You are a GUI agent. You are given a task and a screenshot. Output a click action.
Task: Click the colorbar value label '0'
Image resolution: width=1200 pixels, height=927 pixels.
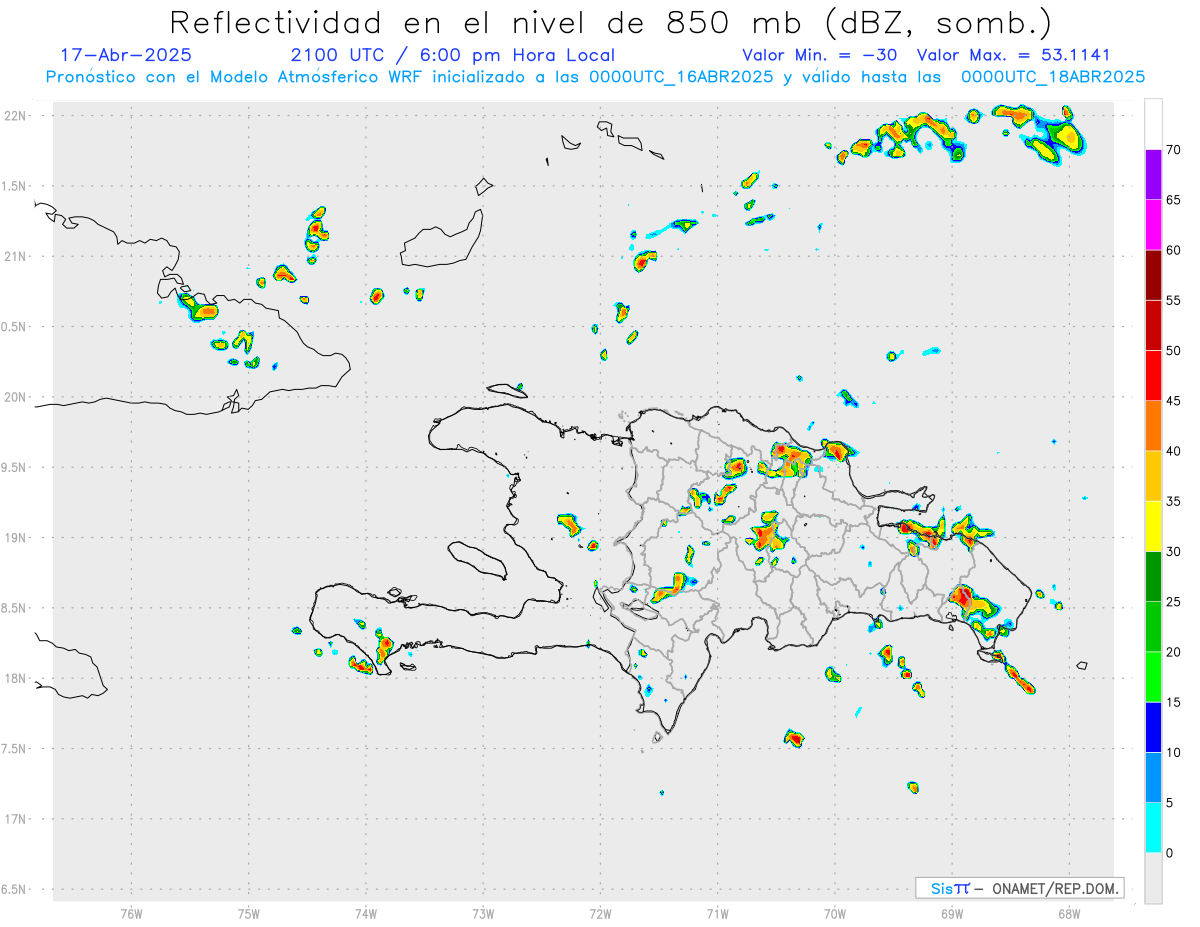[1170, 853]
